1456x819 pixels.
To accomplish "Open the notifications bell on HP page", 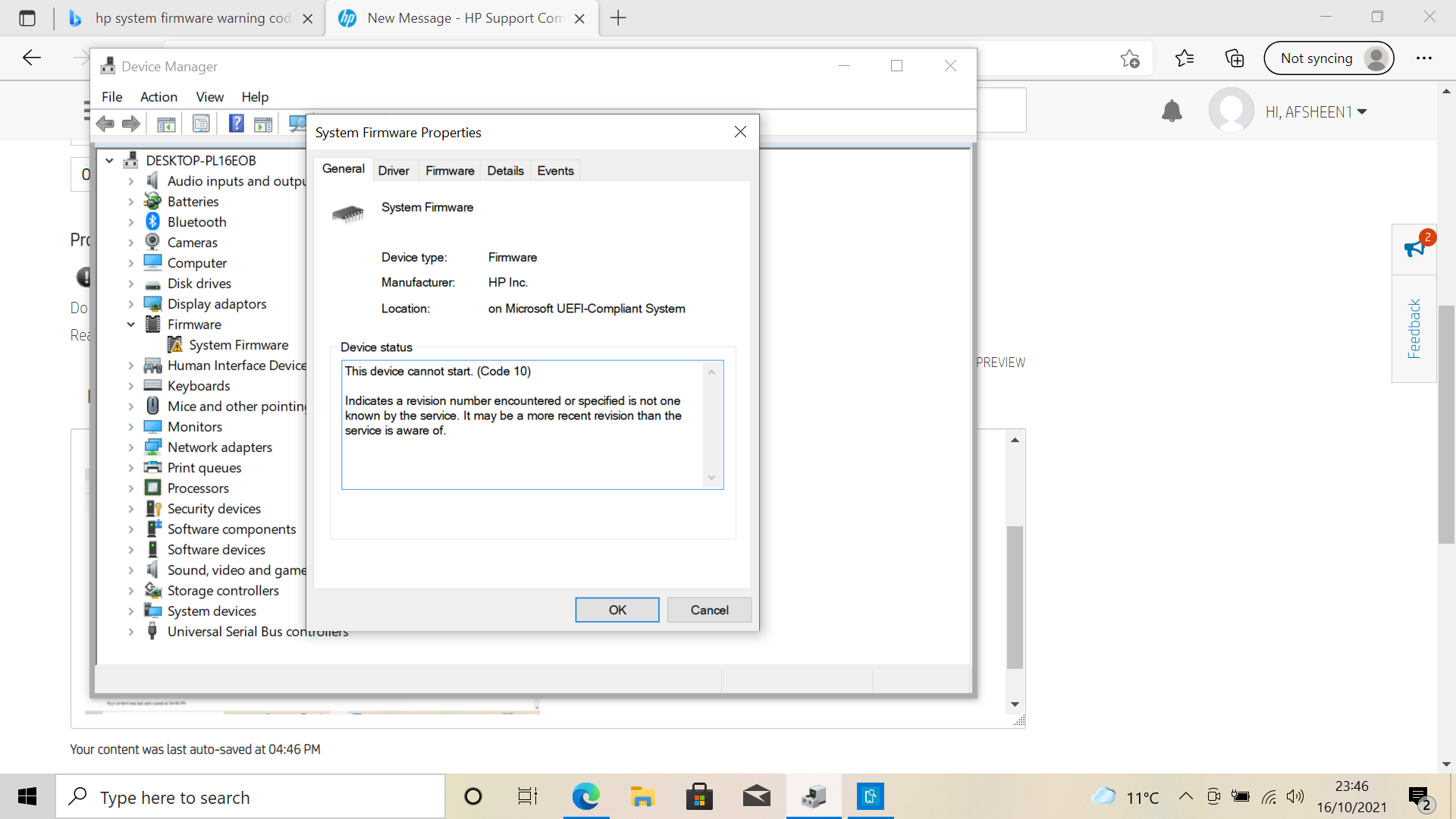I will pyautogui.click(x=1172, y=111).
